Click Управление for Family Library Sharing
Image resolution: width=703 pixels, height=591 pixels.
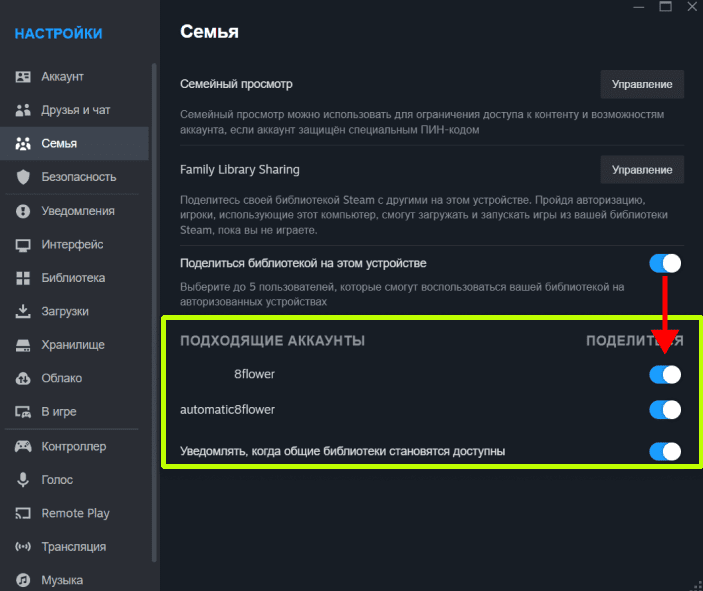(642, 170)
